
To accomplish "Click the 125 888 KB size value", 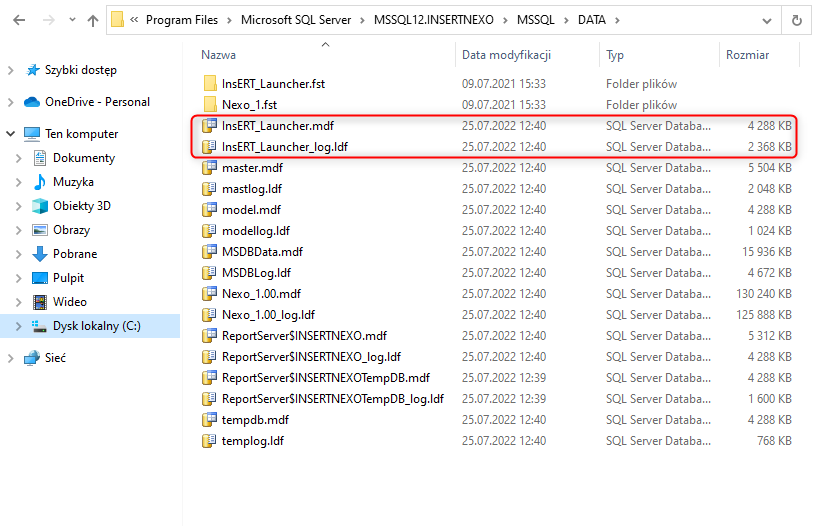I will coord(764,315).
